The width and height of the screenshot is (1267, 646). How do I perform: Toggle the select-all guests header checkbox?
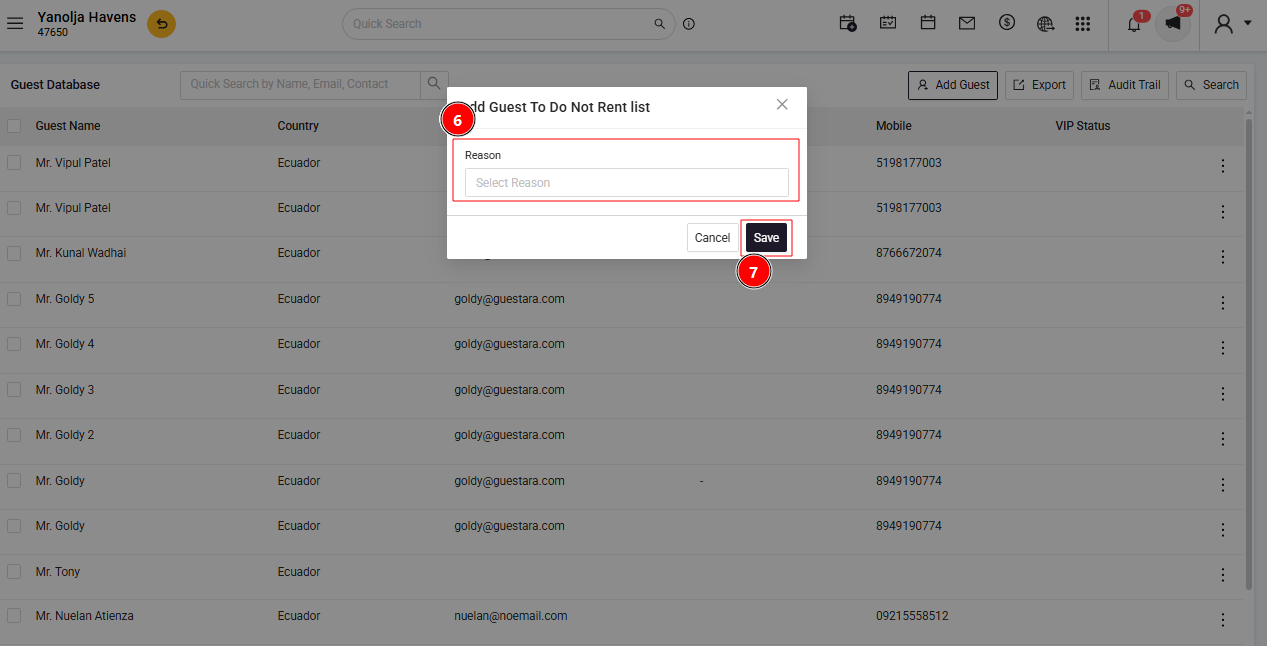(14, 126)
